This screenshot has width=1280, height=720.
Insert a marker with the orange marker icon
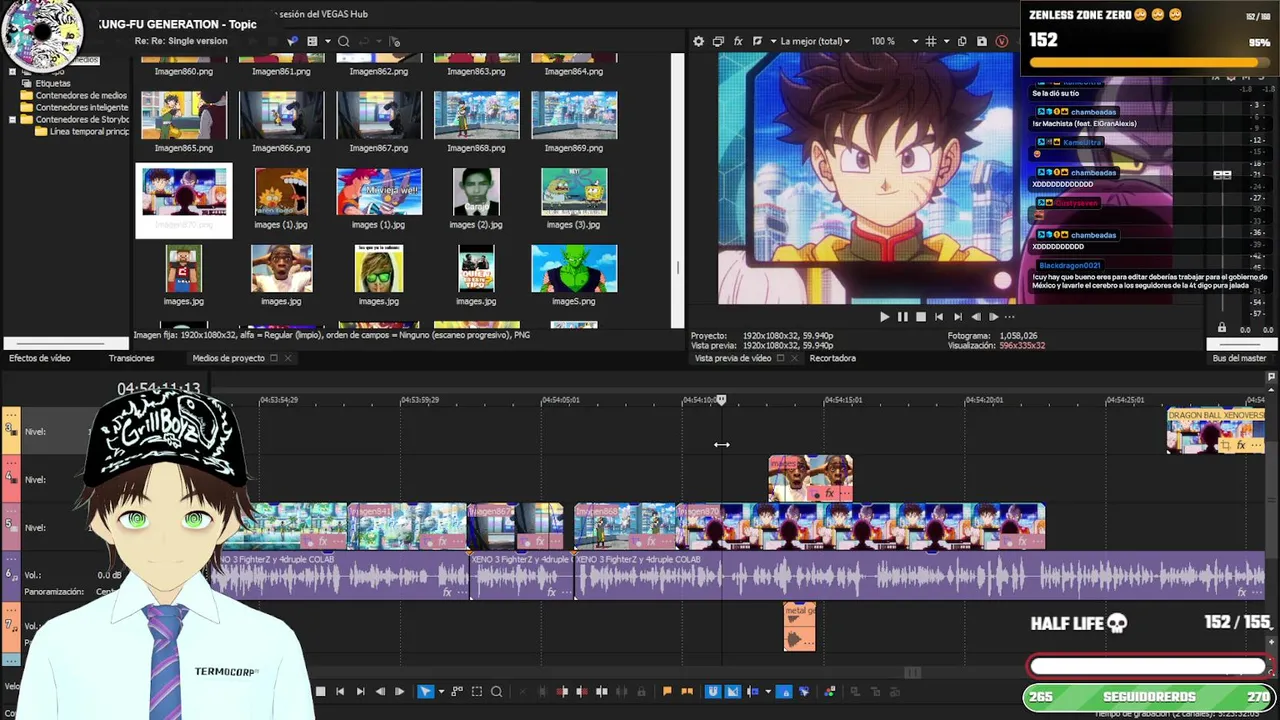[x=667, y=691]
